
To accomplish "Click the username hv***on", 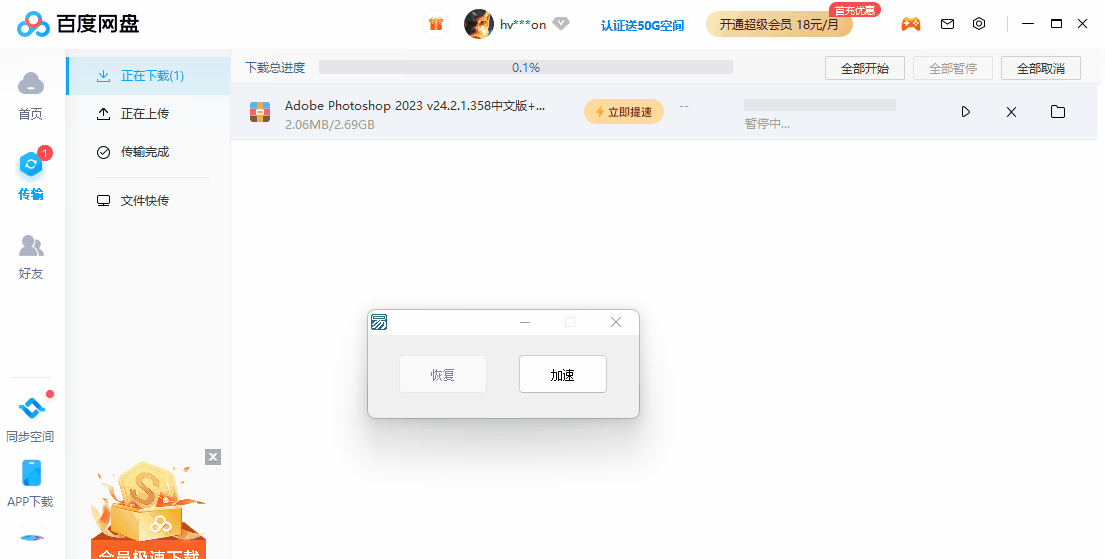I will [x=523, y=25].
